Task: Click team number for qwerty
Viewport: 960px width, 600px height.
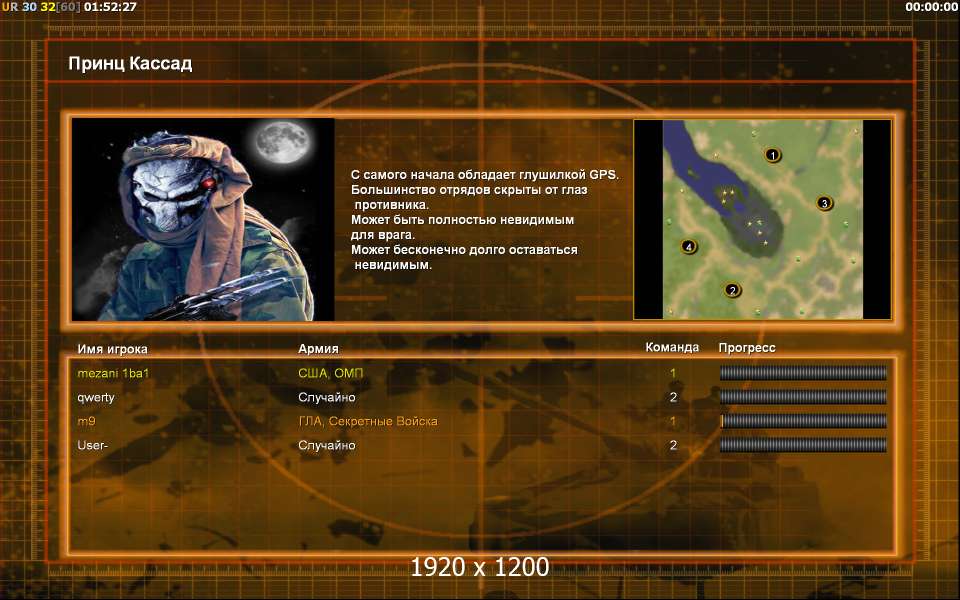Action: coord(673,397)
